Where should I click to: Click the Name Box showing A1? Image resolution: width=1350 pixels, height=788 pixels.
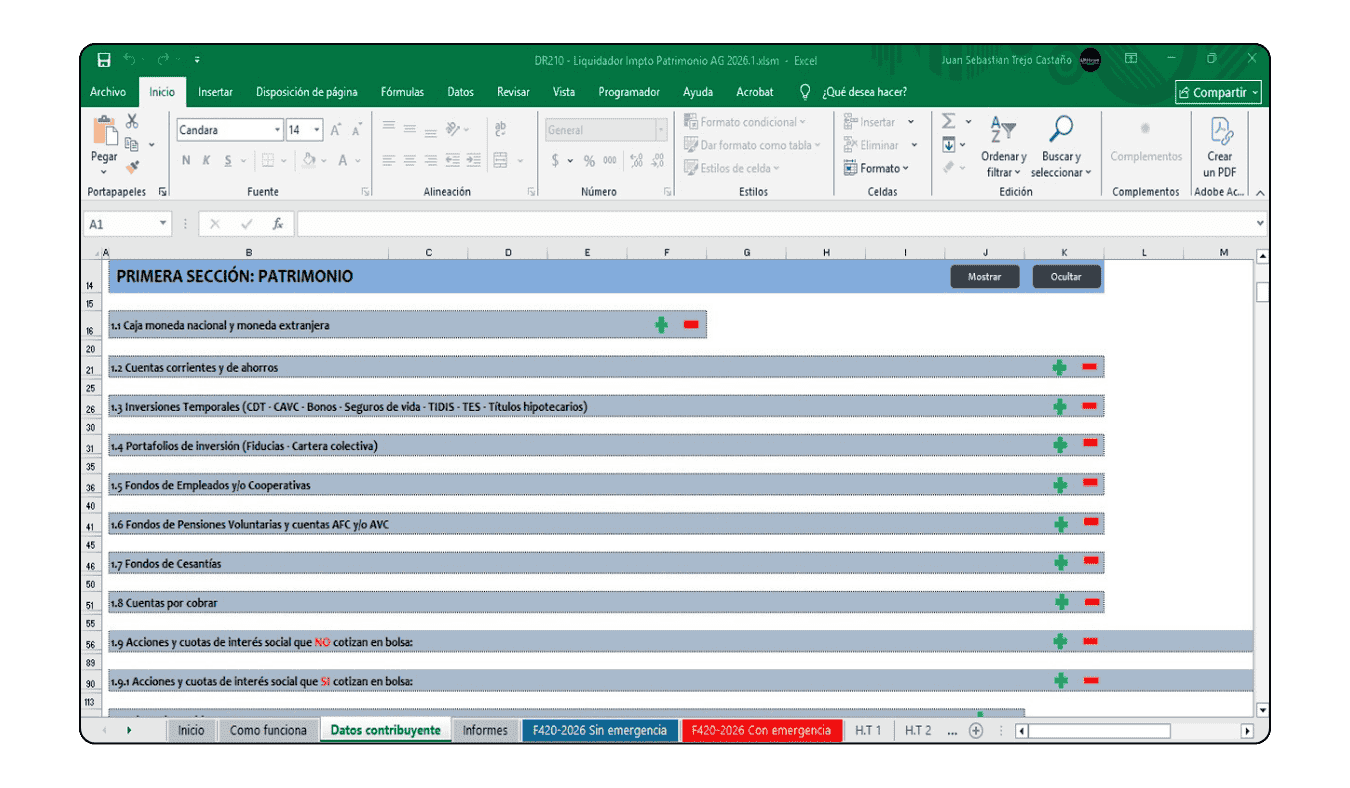point(122,224)
